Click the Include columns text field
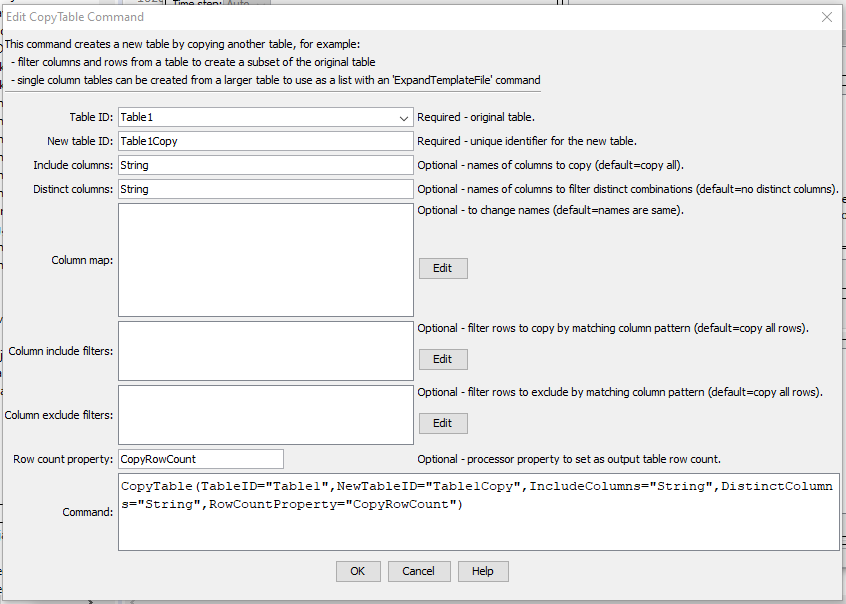Viewport: 846px width, 604px height. point(266,165)
